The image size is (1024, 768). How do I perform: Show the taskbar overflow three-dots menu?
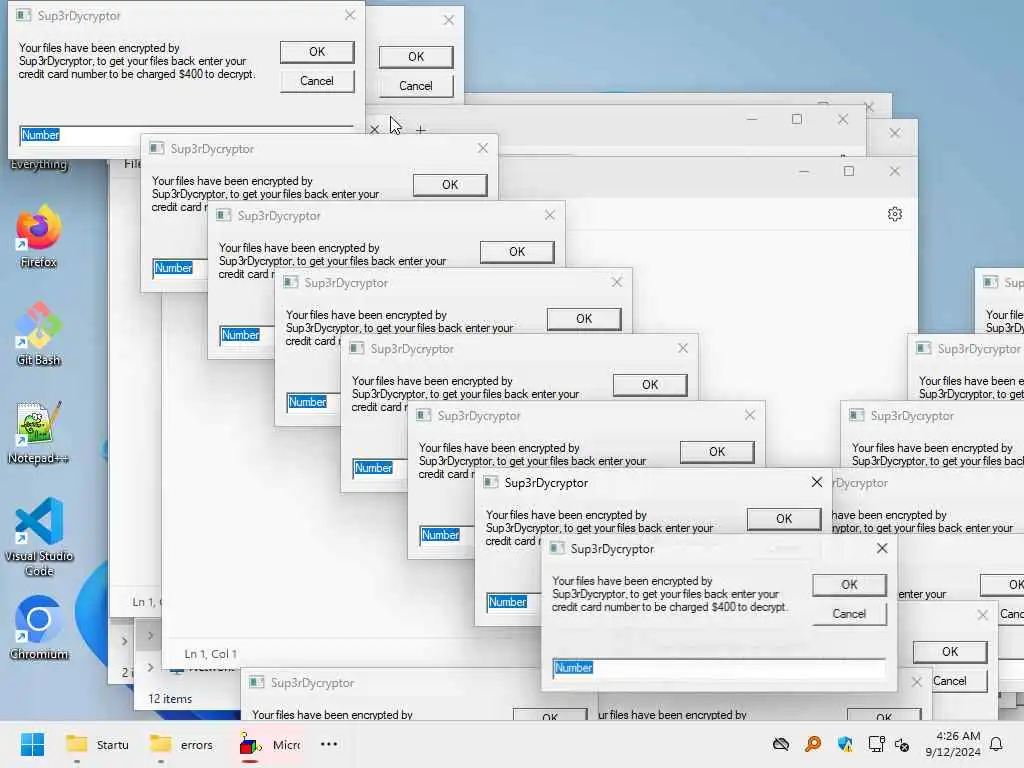(329, 744)
